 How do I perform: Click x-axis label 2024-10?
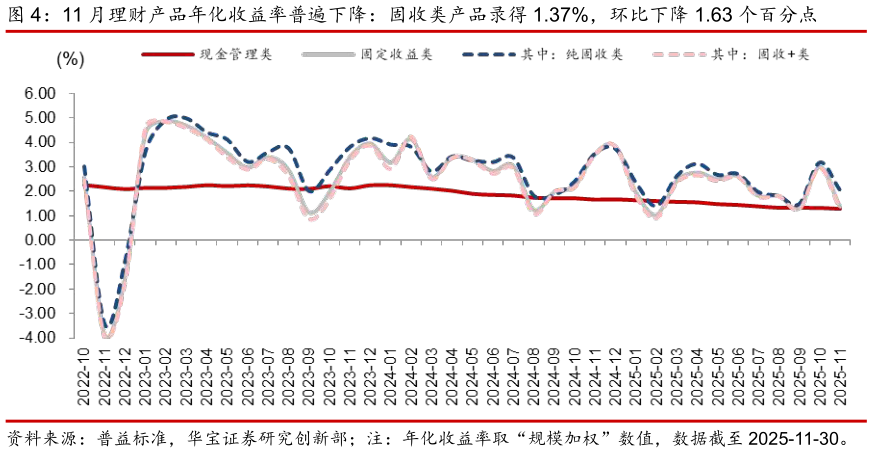pyautogui.click(x=576, y=377)
